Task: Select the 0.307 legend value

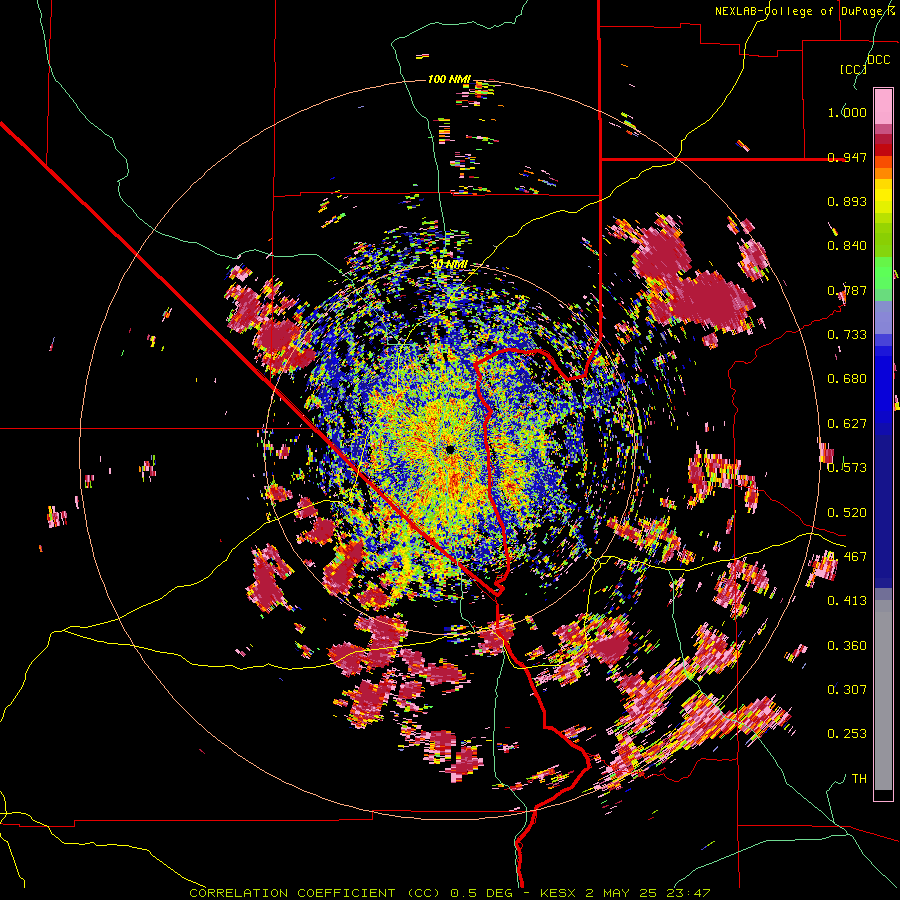Action: tap(847, 690)
